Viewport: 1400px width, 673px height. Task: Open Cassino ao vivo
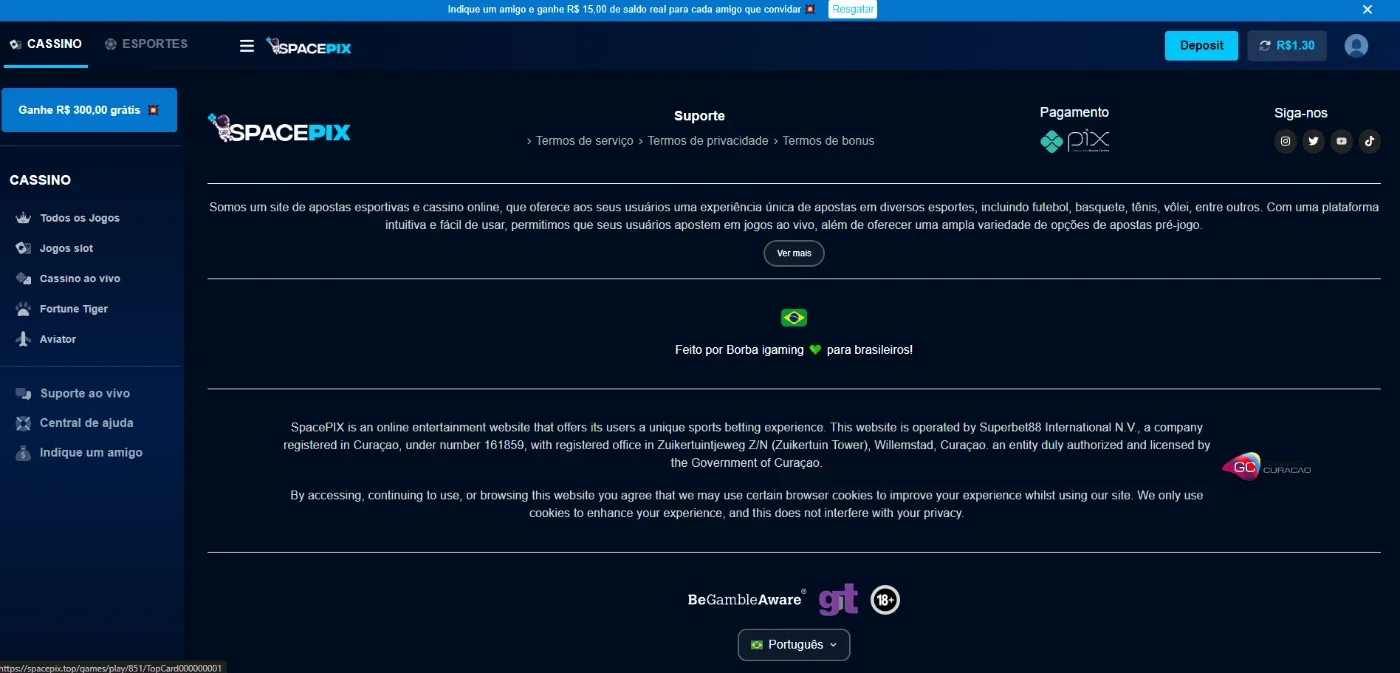click(80, 279)
